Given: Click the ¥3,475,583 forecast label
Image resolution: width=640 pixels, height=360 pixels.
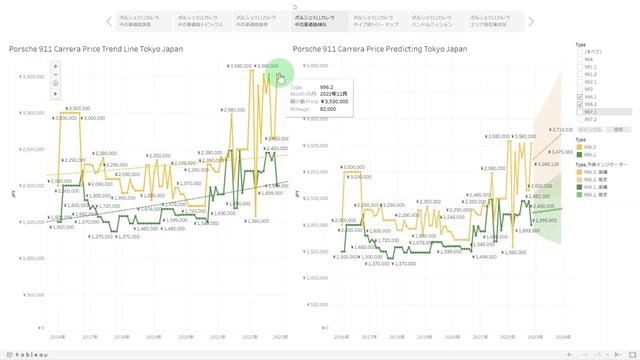Looking at the screenshot, I should click(x=562, y=152).
